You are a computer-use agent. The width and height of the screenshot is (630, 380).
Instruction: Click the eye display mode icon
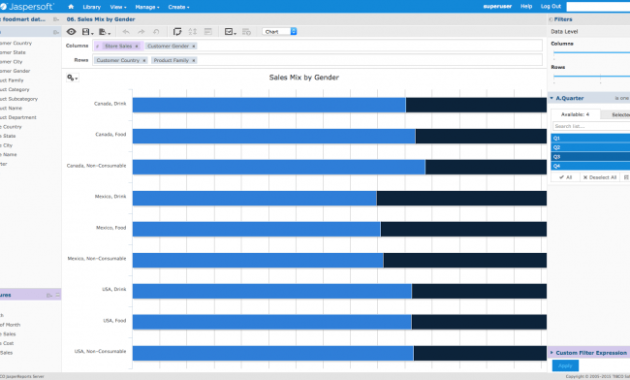point(71,32)
